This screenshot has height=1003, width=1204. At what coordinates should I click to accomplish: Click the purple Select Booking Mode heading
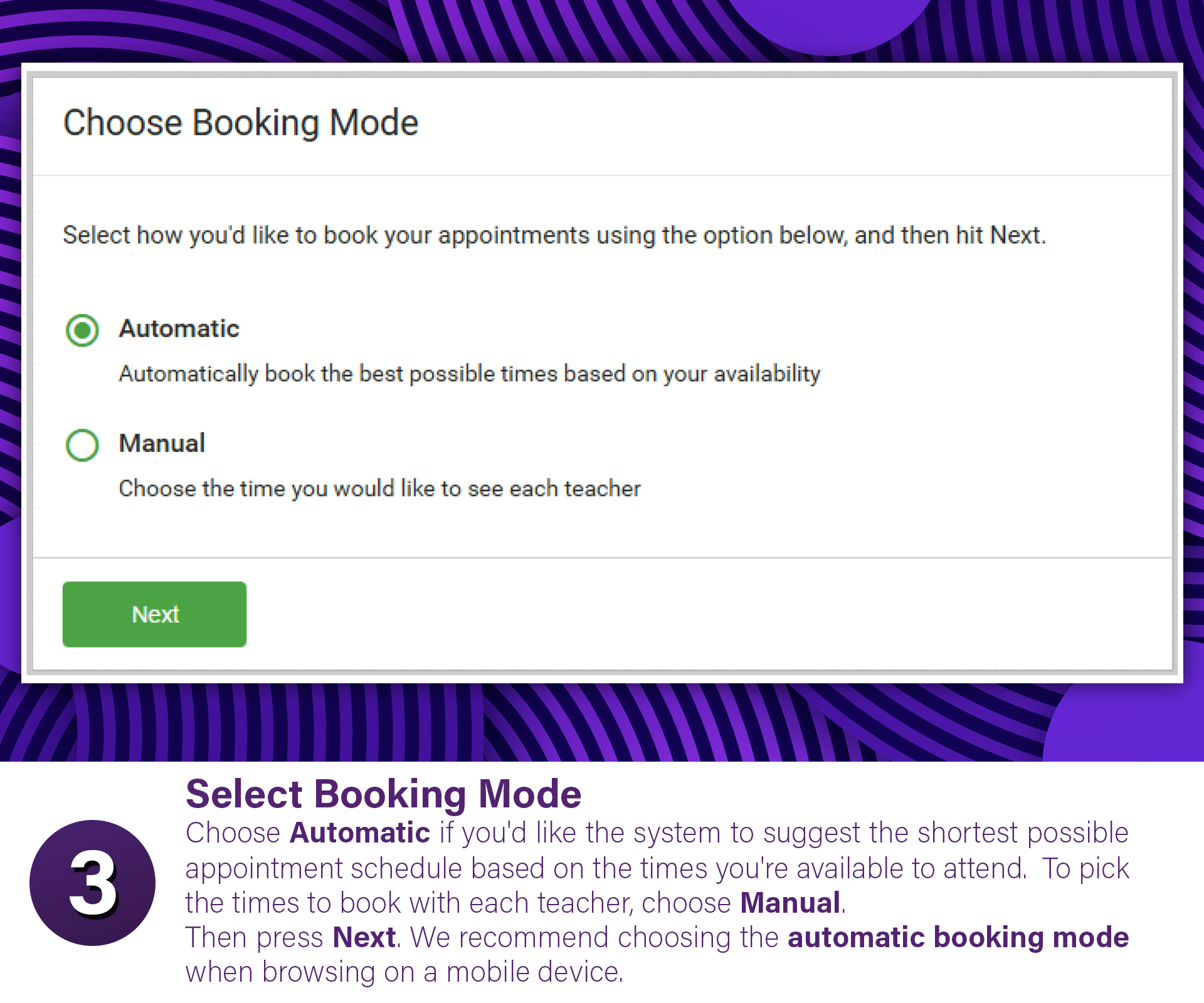coord(383,794)
